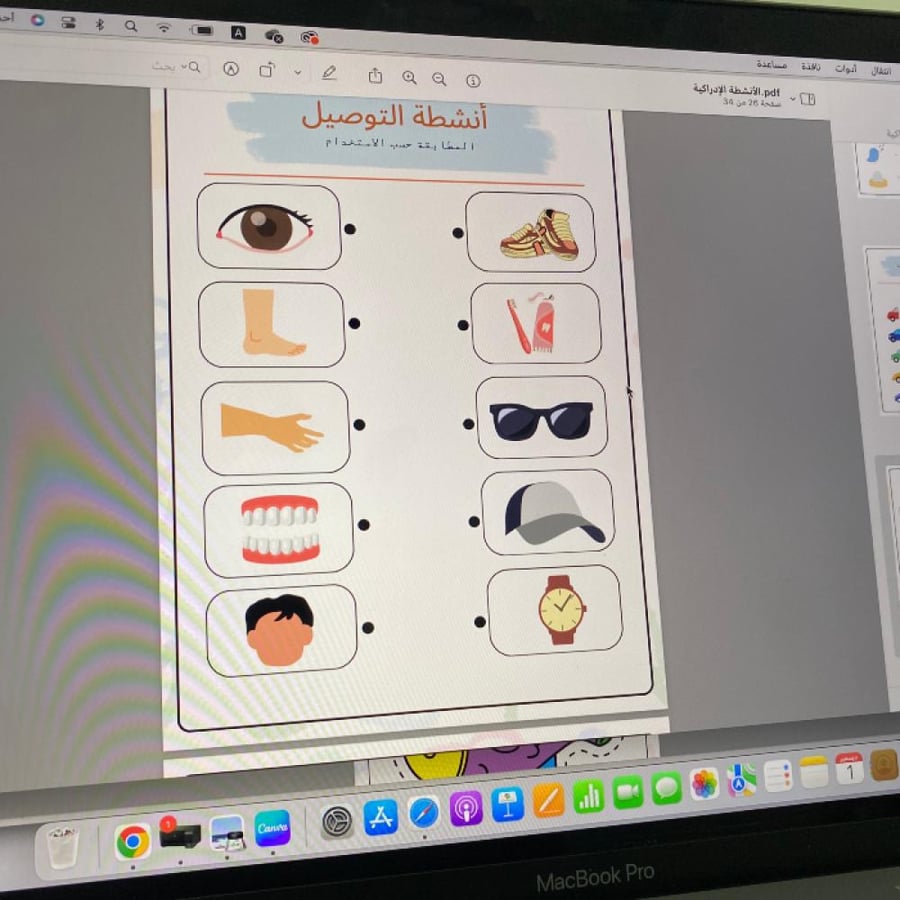The height and width of the screenshot is (900, 900).
Task: Open Messages from the Dock
Action: point(666,788)
